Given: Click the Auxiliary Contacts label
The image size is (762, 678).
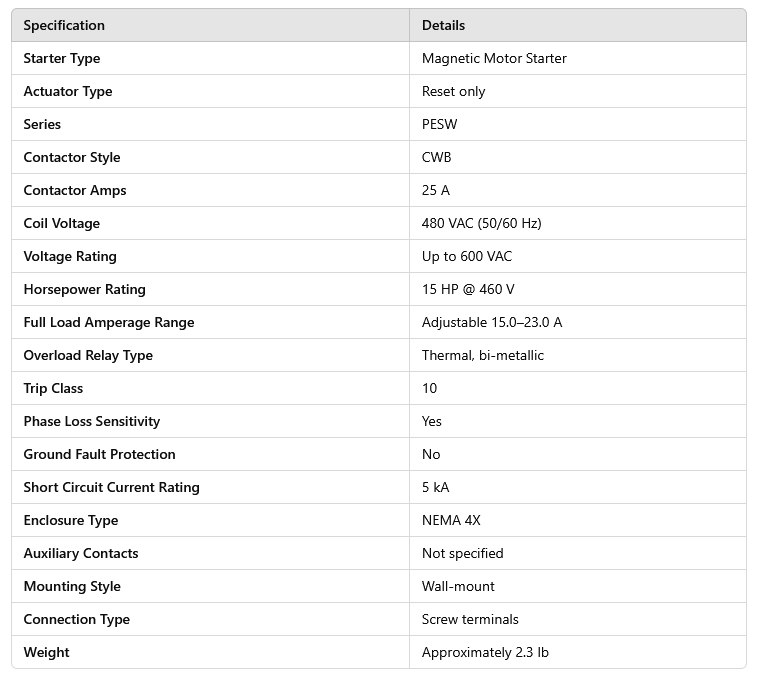Looking at the screenshot, I should click(81, 553).
